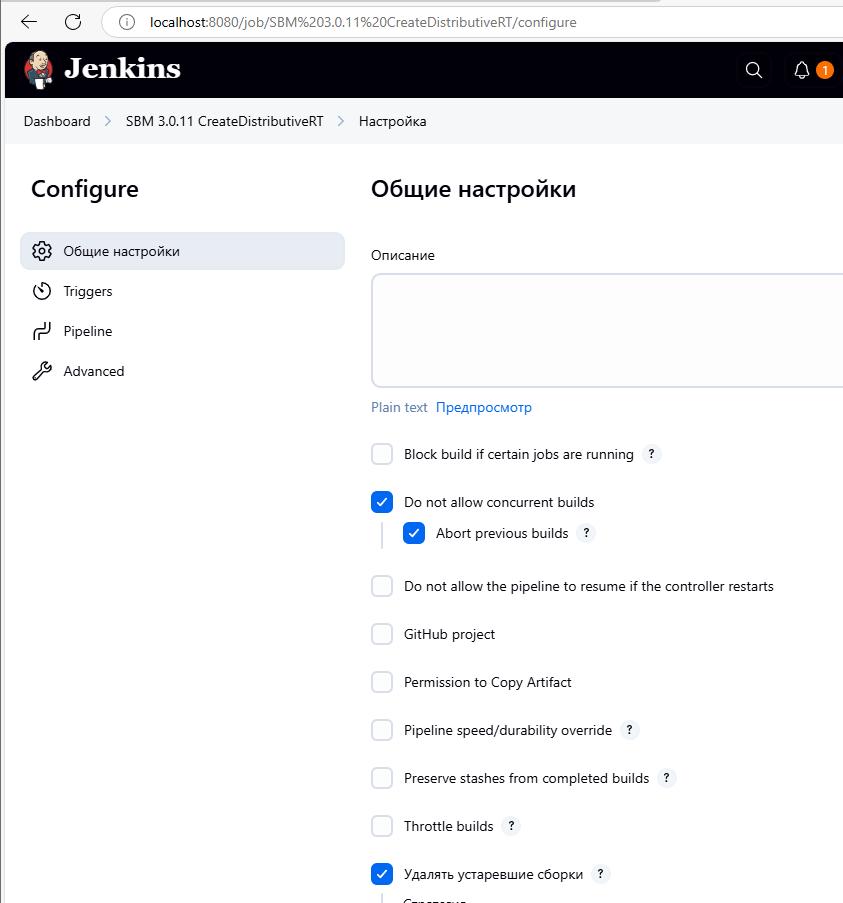
Task: Expand breadcrumb chevron after Dashboard
Action: click(108, 121)
